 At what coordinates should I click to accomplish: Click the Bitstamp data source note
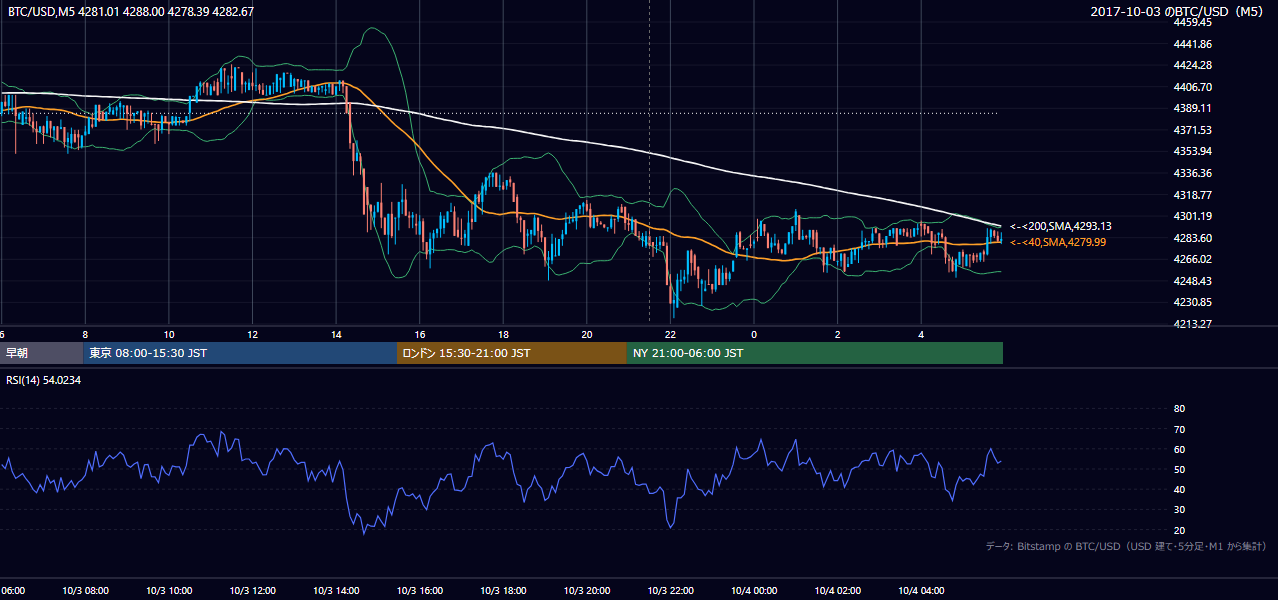tap(1126, 547)
